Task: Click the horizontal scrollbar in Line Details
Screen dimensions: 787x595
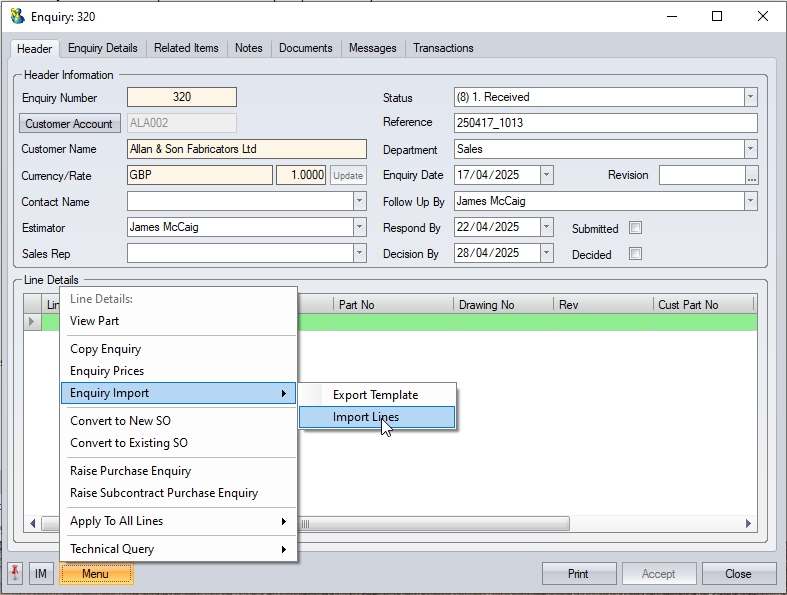Action: pos(435,523)
